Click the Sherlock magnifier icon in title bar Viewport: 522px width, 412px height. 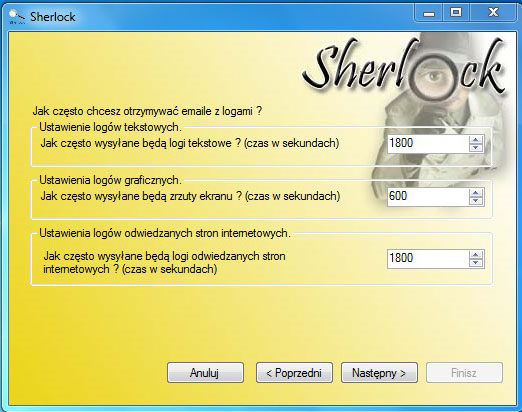pyautogui.click(x=16, y=17)
